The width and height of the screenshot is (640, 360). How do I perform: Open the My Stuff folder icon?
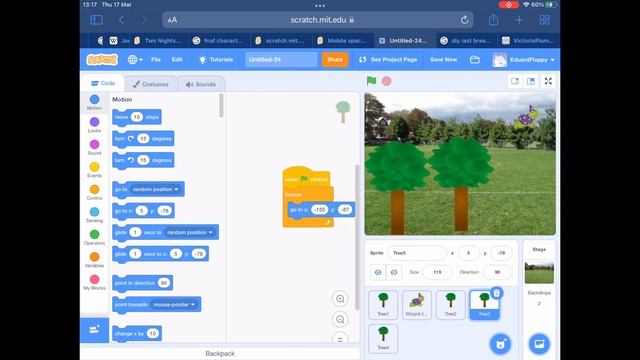pyautogui.click(x=475, y=60)
